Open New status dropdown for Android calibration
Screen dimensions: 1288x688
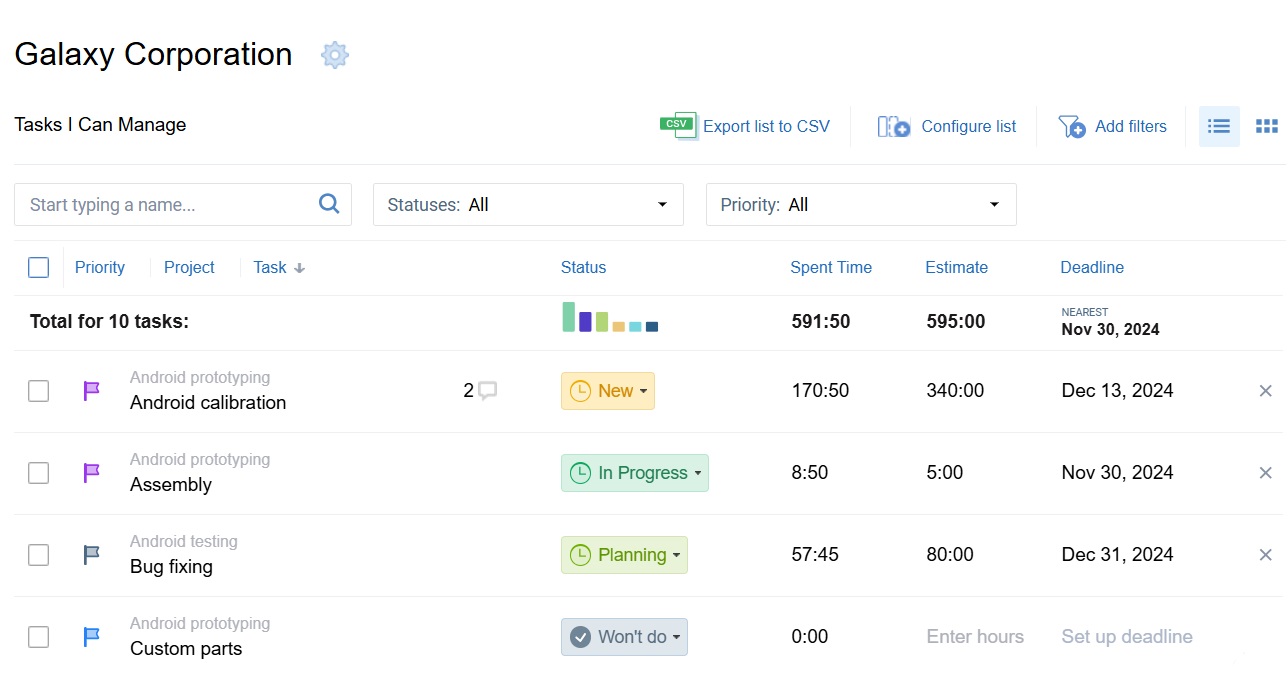tap(608, 391)
